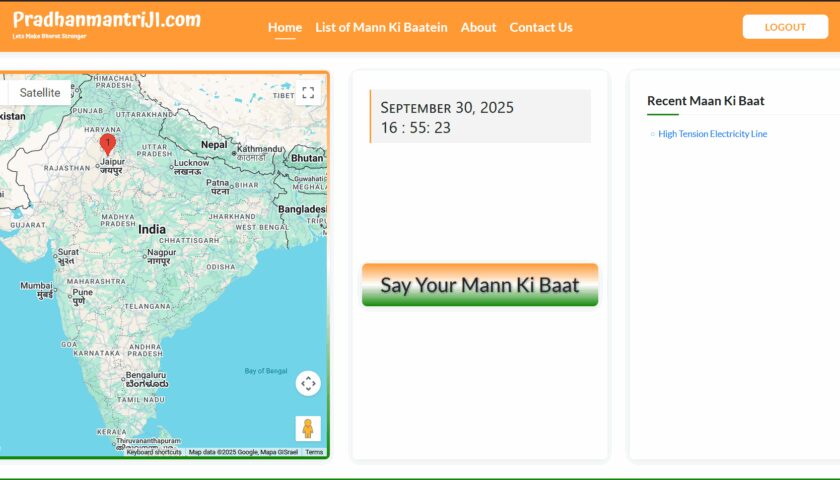Click the Mumbai label on the map
Viewport: 840px width, 480px height.
[x=36, y=286]
